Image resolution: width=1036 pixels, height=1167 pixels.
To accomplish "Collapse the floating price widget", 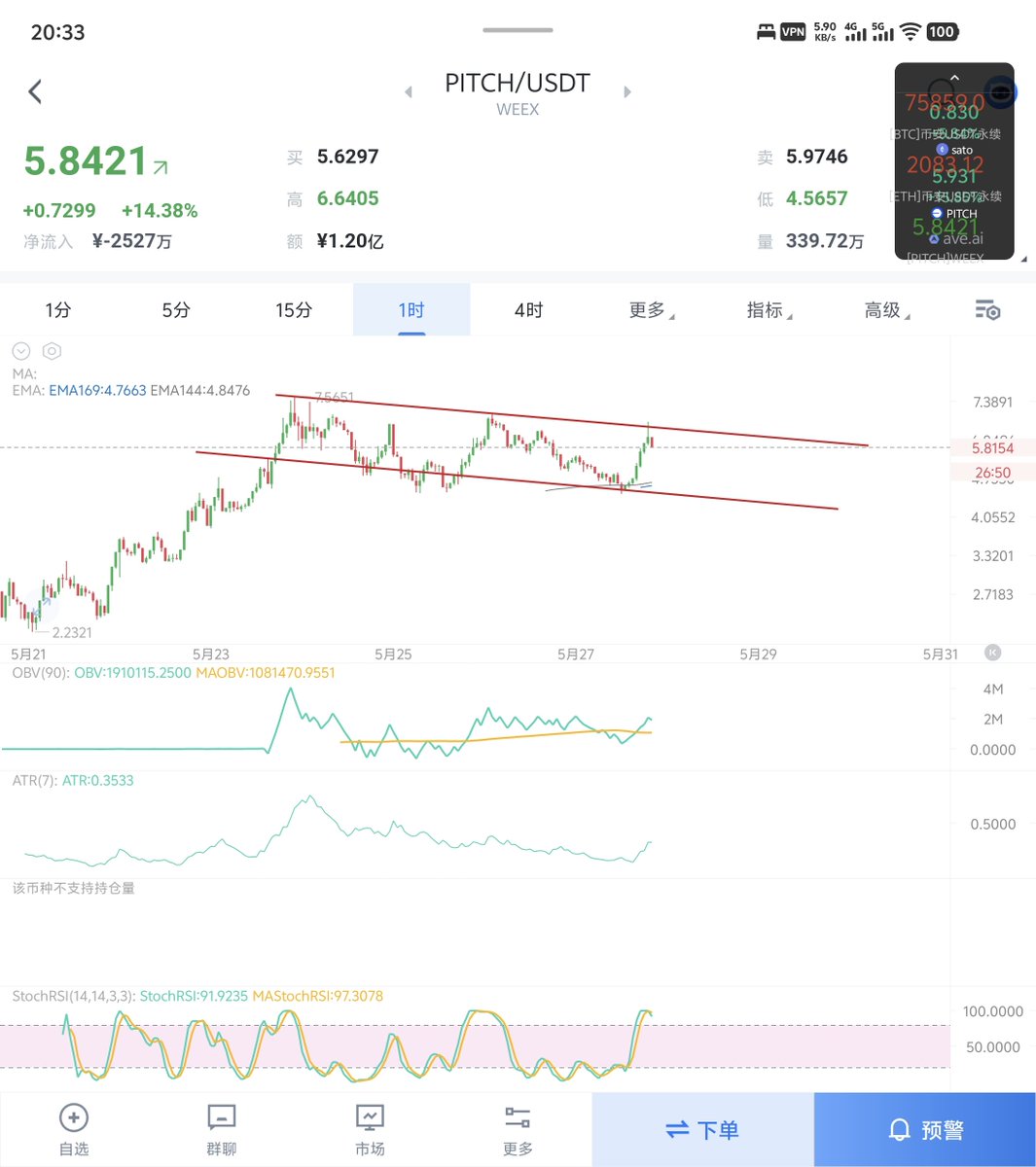I will pyautogui.click(x=954, y=78).
